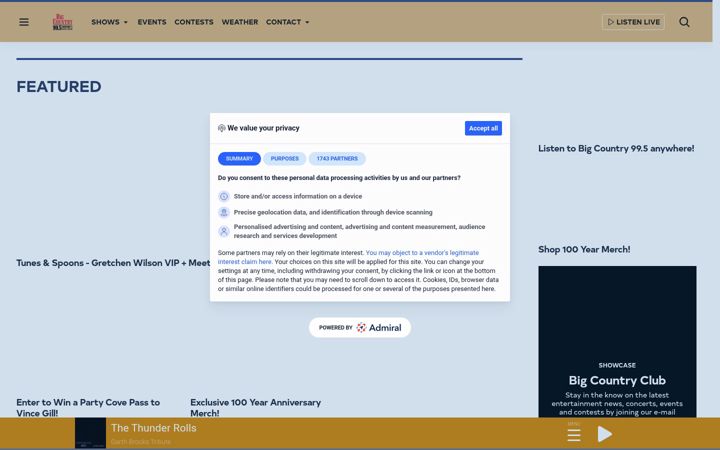720x450 pixels.
Task: Open the Big Country Club showcase card
Action: tap(617, 342)
